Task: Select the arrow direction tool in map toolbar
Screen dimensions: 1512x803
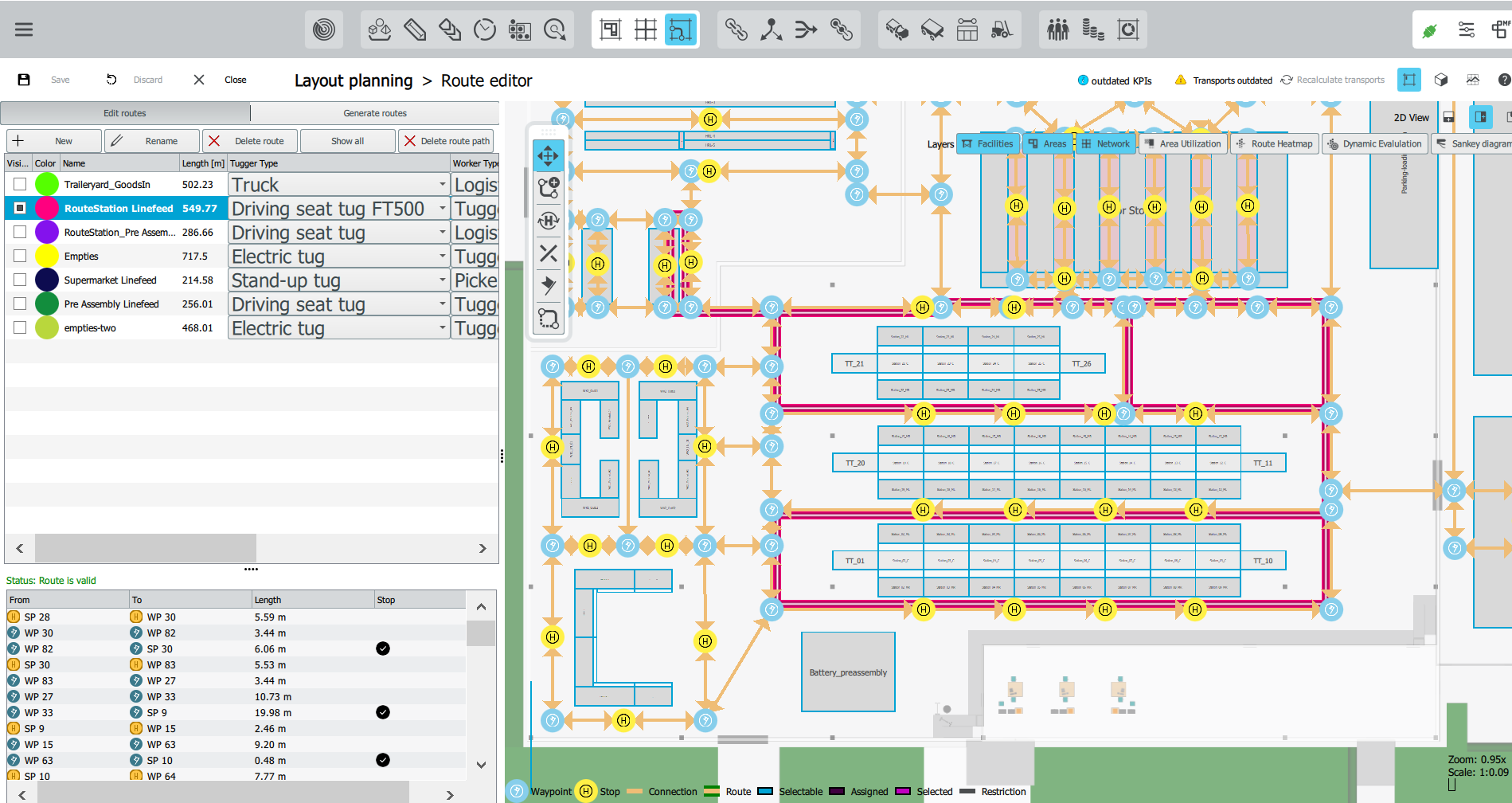Action: [x=549, y=285]
